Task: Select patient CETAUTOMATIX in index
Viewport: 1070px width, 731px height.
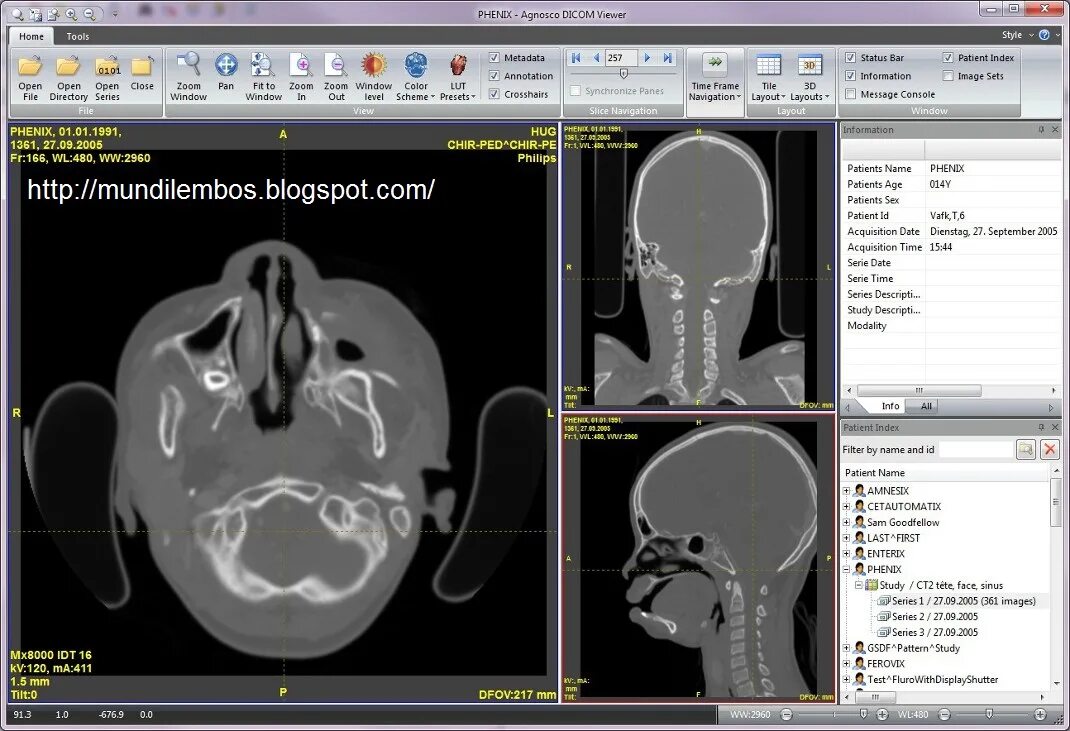Action: (x=903, y=506)
